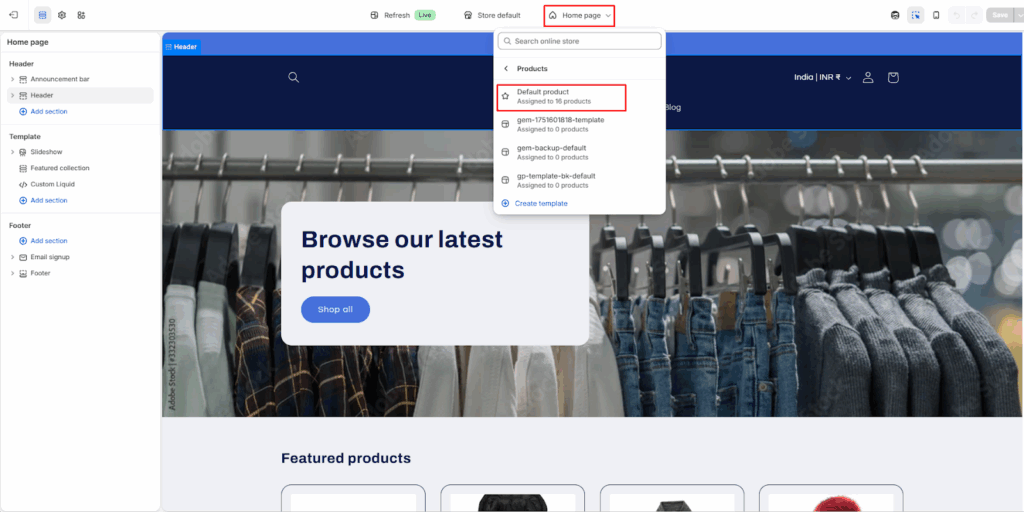Click Create template link

540,203
